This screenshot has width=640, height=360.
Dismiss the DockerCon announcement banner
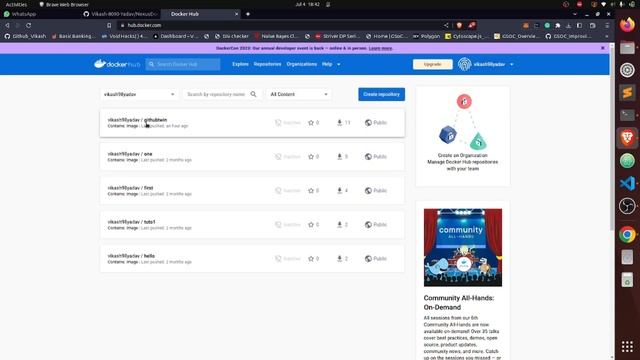point(603,48)
